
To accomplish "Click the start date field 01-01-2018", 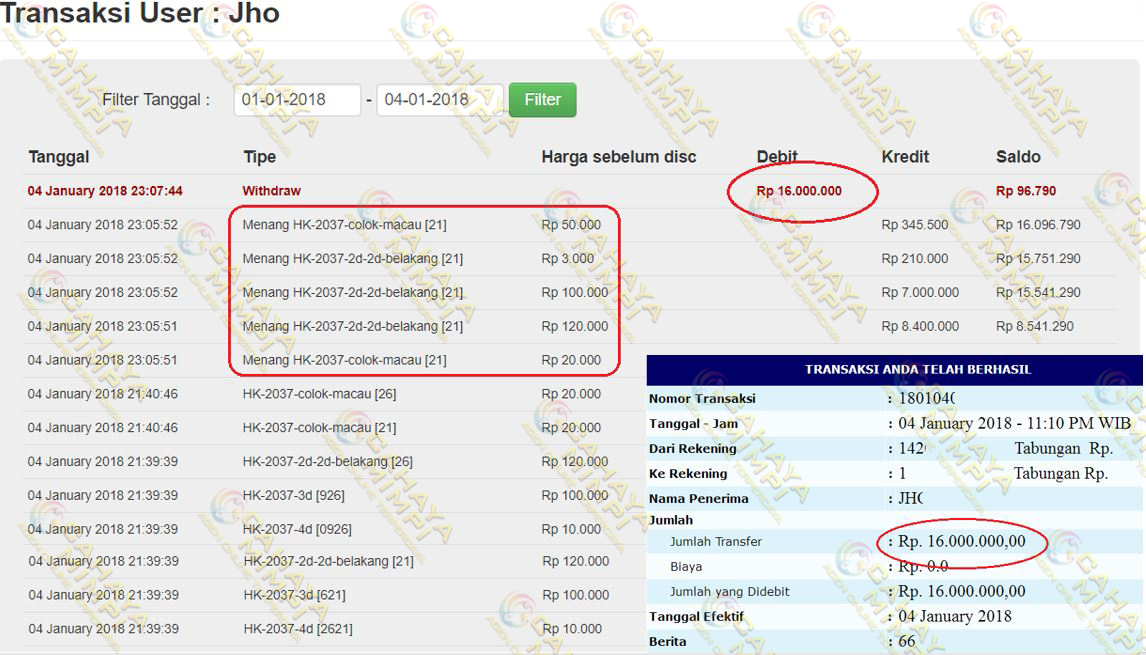I will coord(297,100).
